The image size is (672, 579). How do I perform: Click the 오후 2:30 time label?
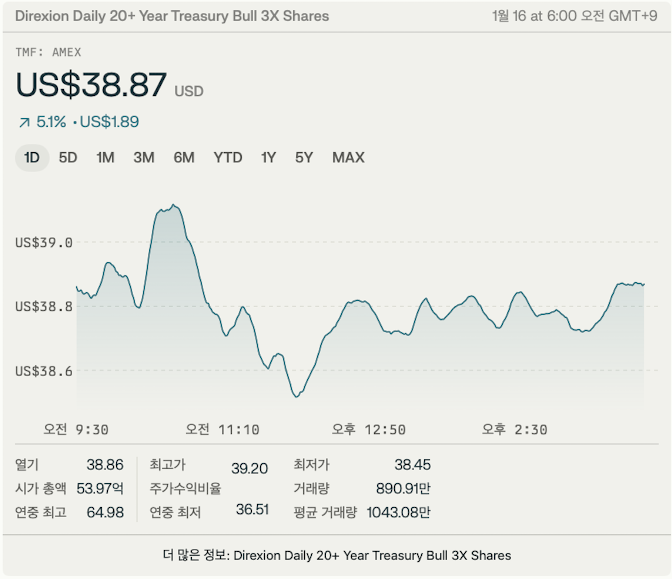point(514,429)
